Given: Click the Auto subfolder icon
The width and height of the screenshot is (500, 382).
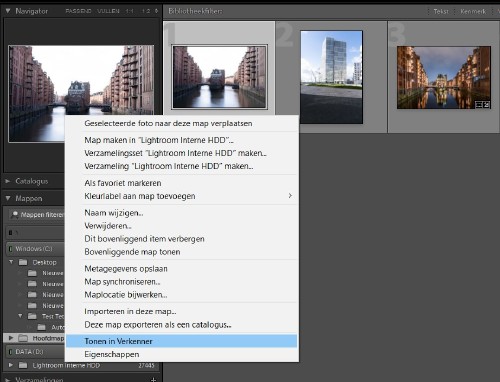Looking at the screenshot, I should point(42,327).
